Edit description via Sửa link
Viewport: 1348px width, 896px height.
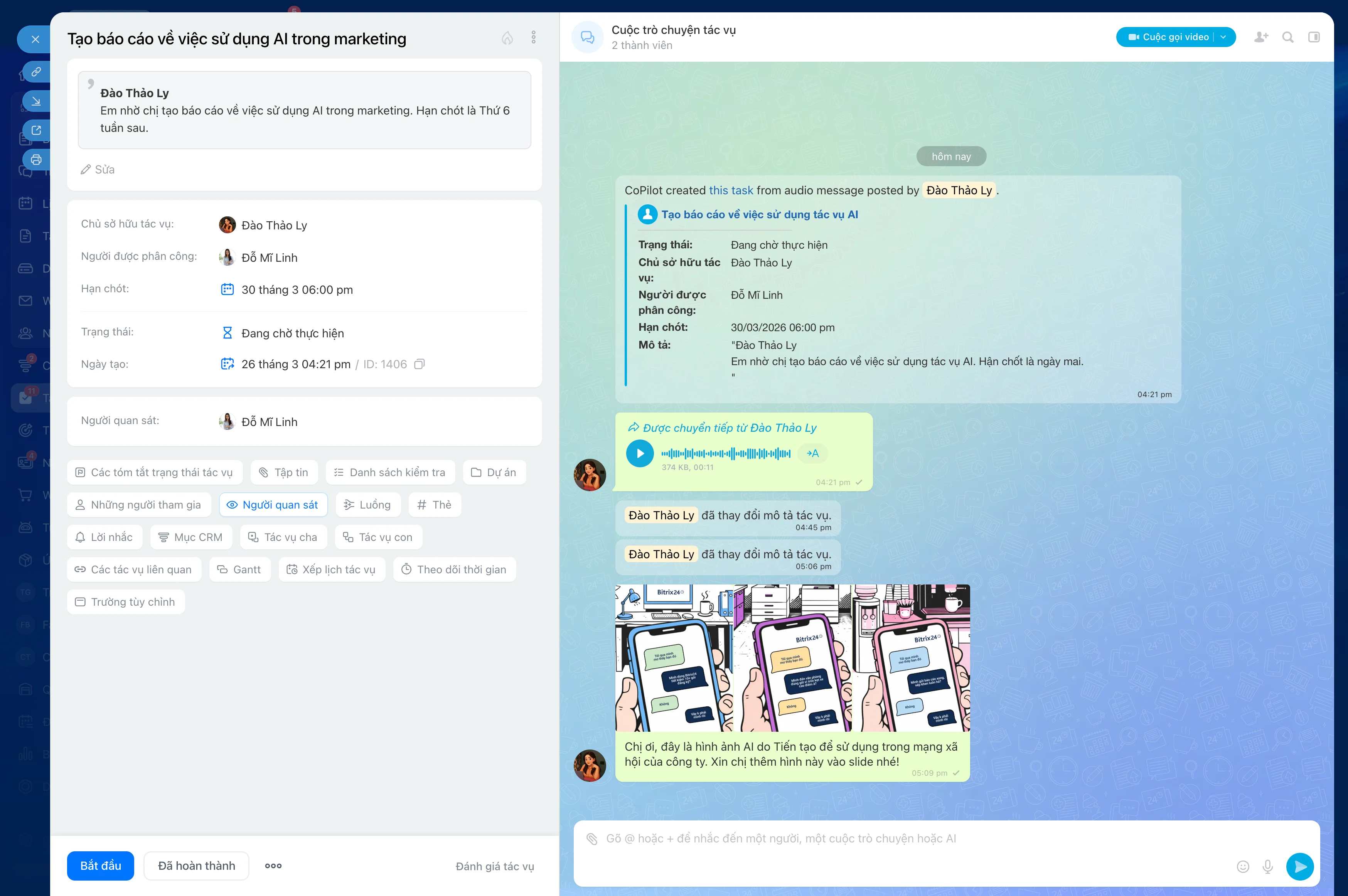(98, 170)
